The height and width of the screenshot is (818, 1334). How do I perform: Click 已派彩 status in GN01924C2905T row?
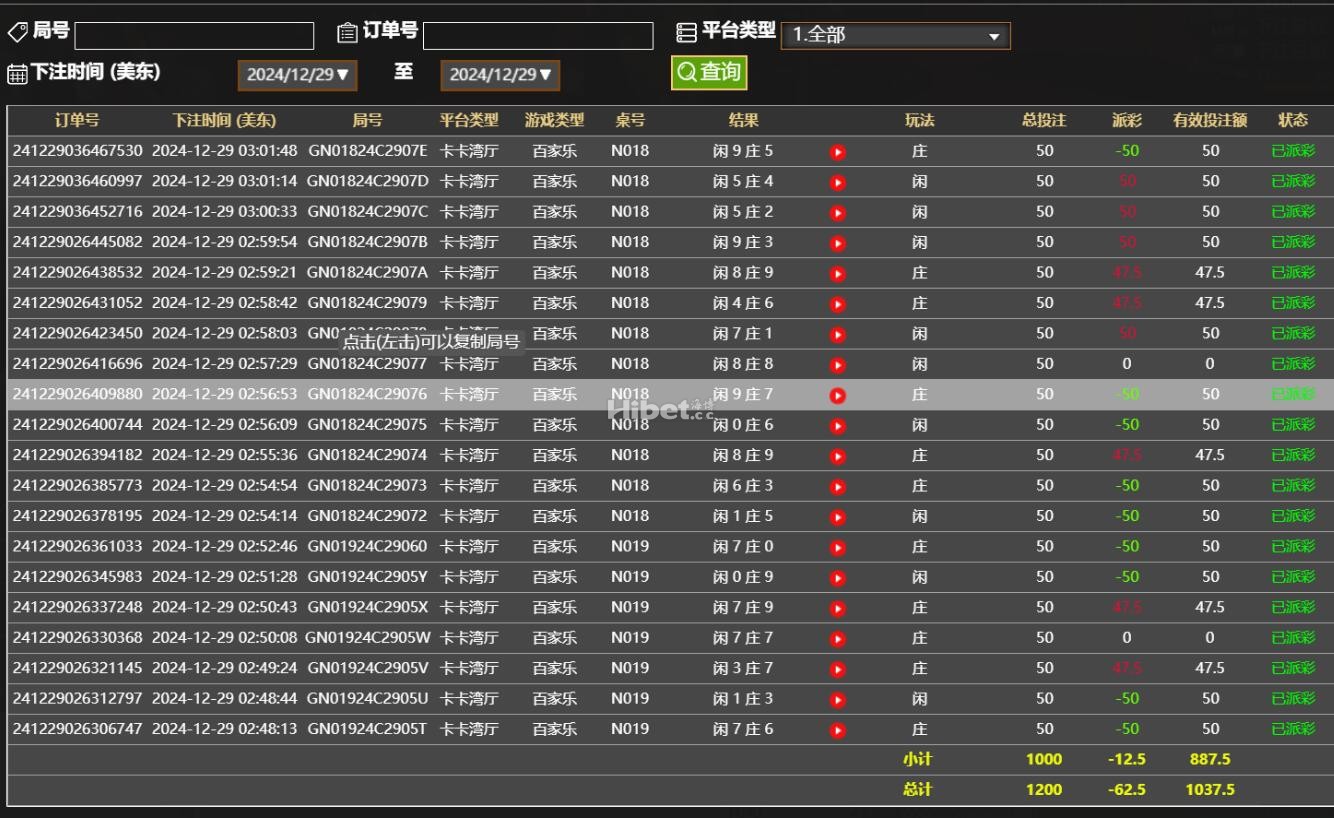(1293, 729)
